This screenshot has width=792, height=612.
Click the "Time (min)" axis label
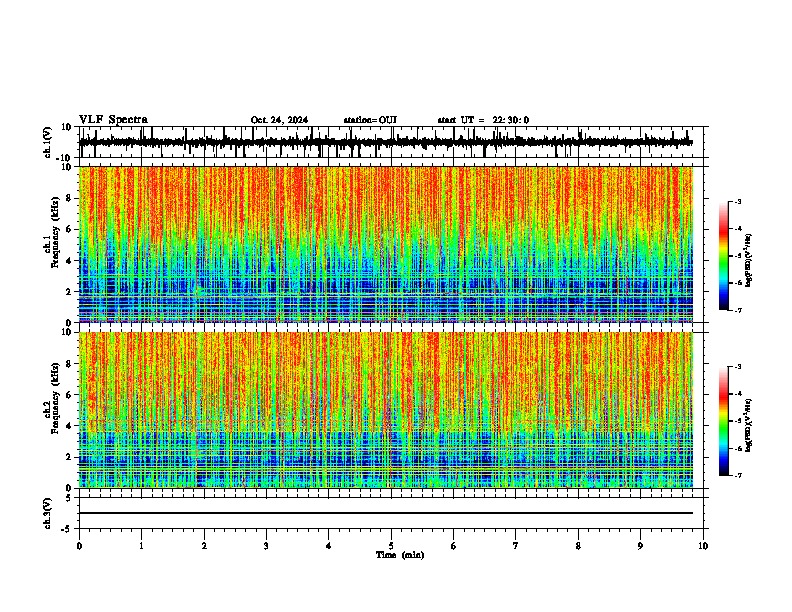400,555
